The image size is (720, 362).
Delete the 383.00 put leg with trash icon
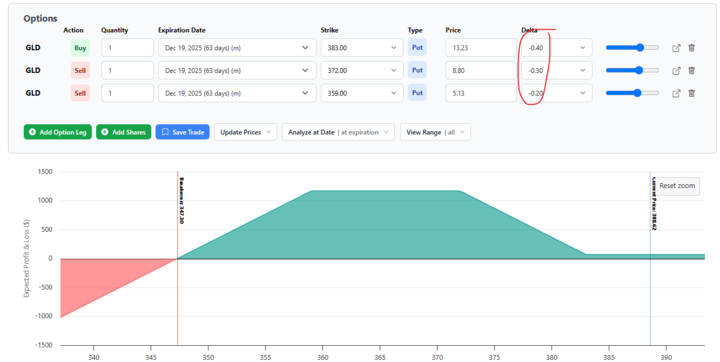(692, 48)
